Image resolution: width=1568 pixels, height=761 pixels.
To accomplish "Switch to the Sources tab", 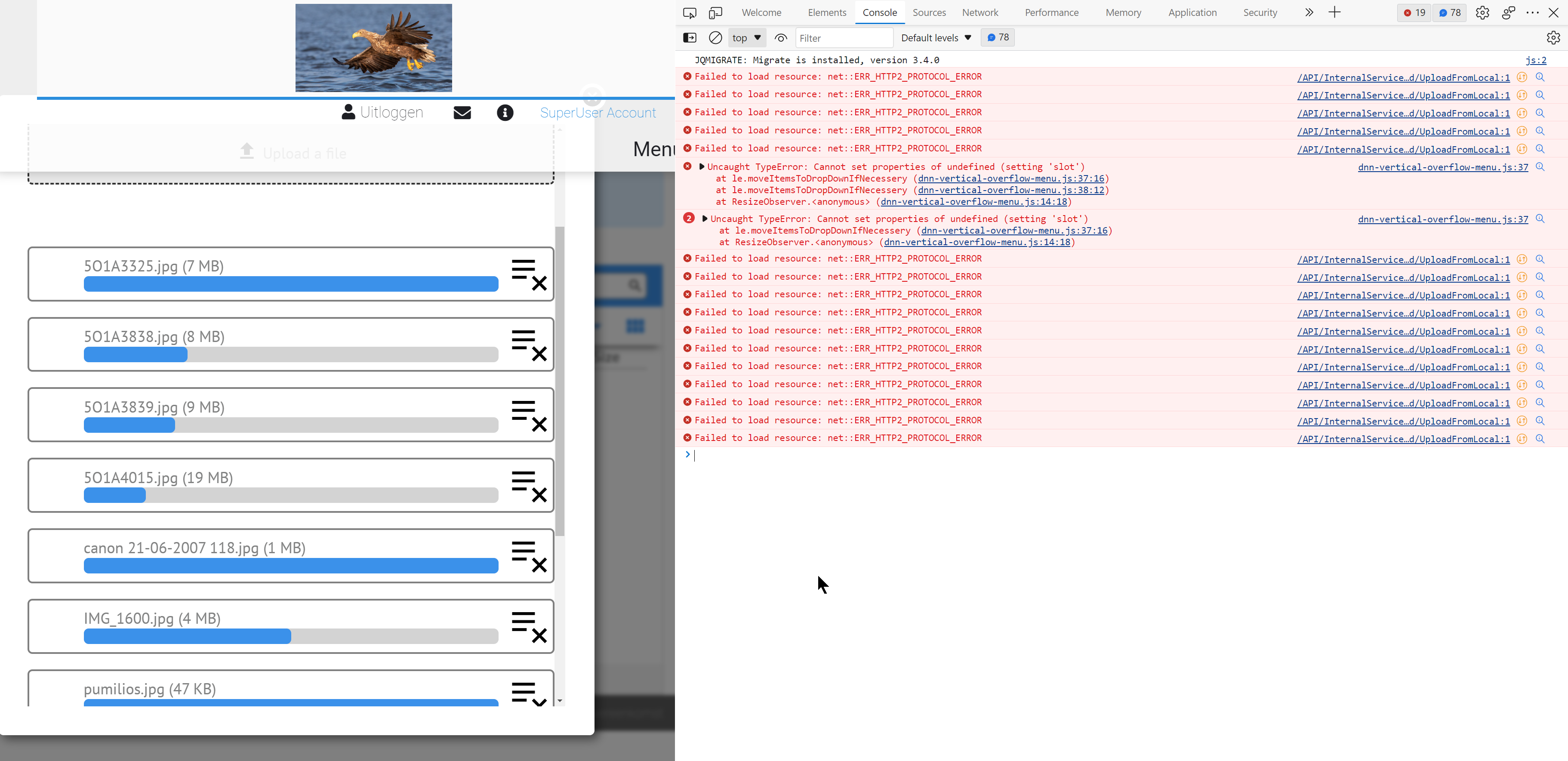I will click(929, 12).
